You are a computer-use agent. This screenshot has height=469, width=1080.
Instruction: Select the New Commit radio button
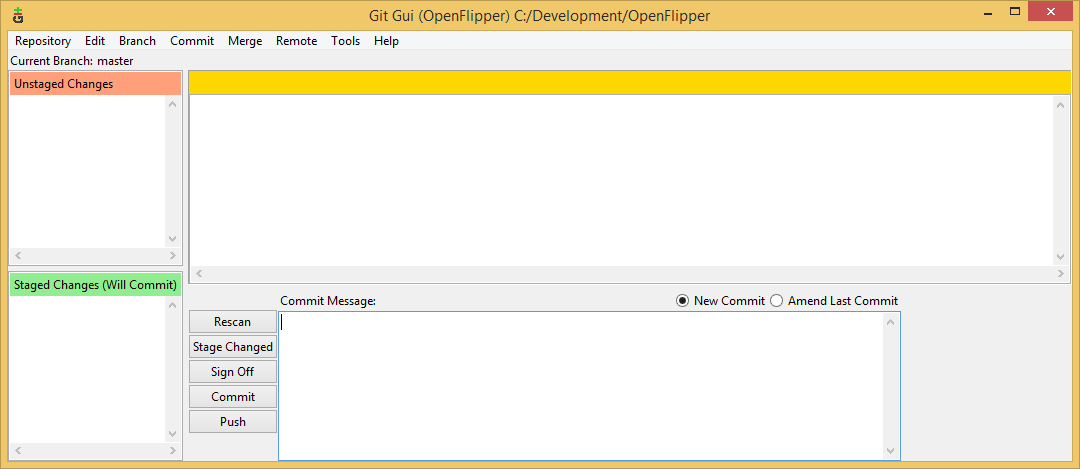point(683,301)
